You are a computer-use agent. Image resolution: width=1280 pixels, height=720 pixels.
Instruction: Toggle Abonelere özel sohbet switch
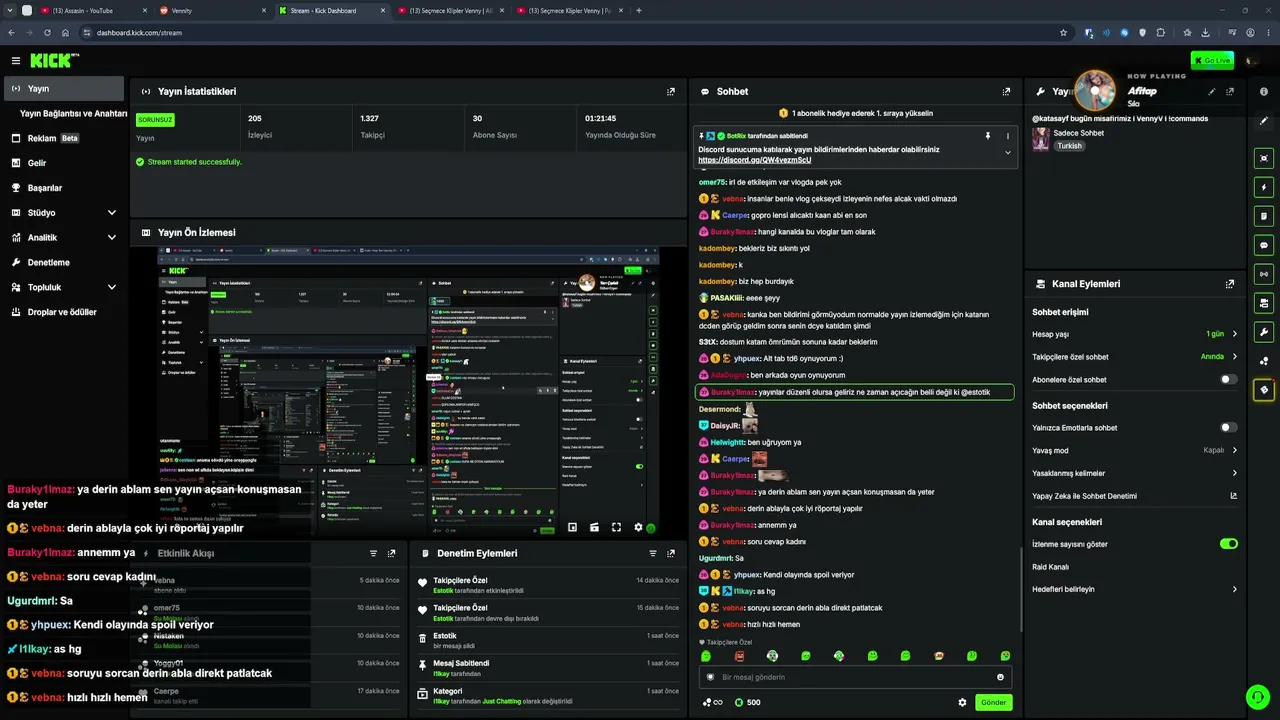[x=1229, y=380]
